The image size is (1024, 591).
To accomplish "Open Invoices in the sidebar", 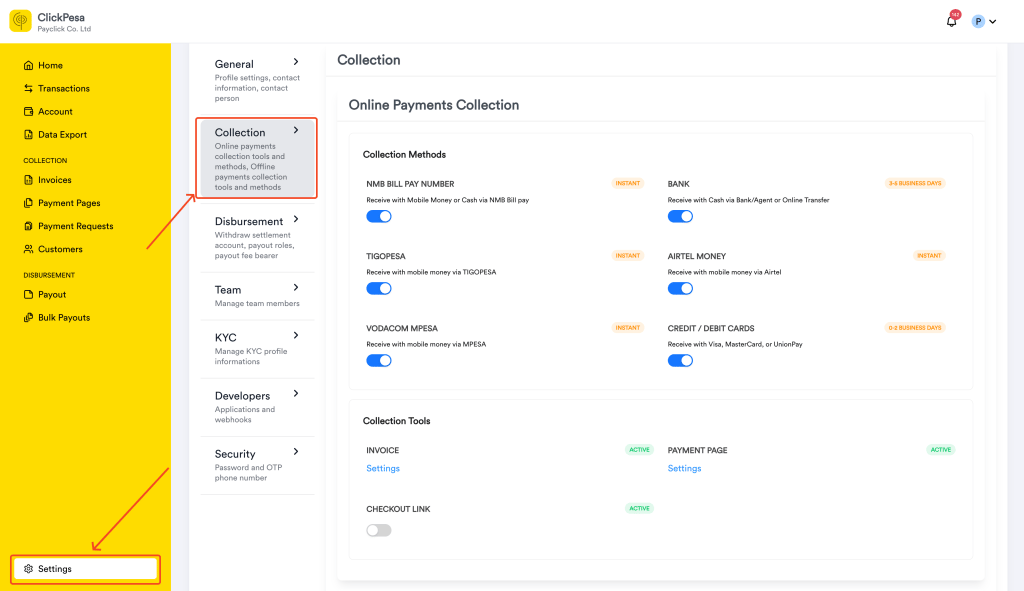I will [55, 180].
